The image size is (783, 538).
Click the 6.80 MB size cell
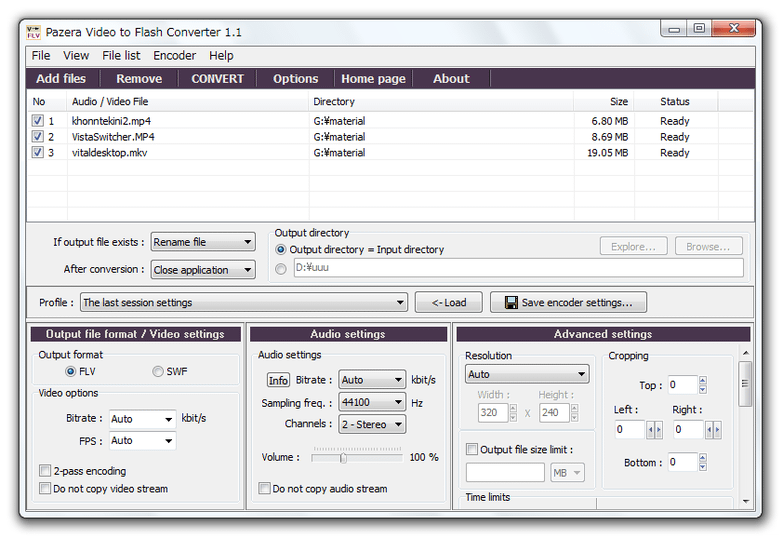click(x=609, y=121)
